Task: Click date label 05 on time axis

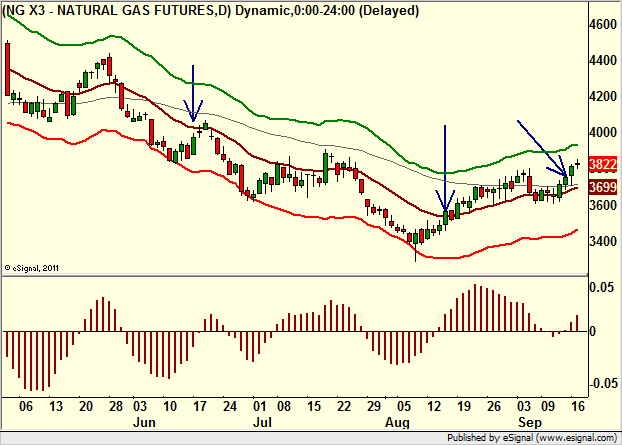Action: (404, 406)
